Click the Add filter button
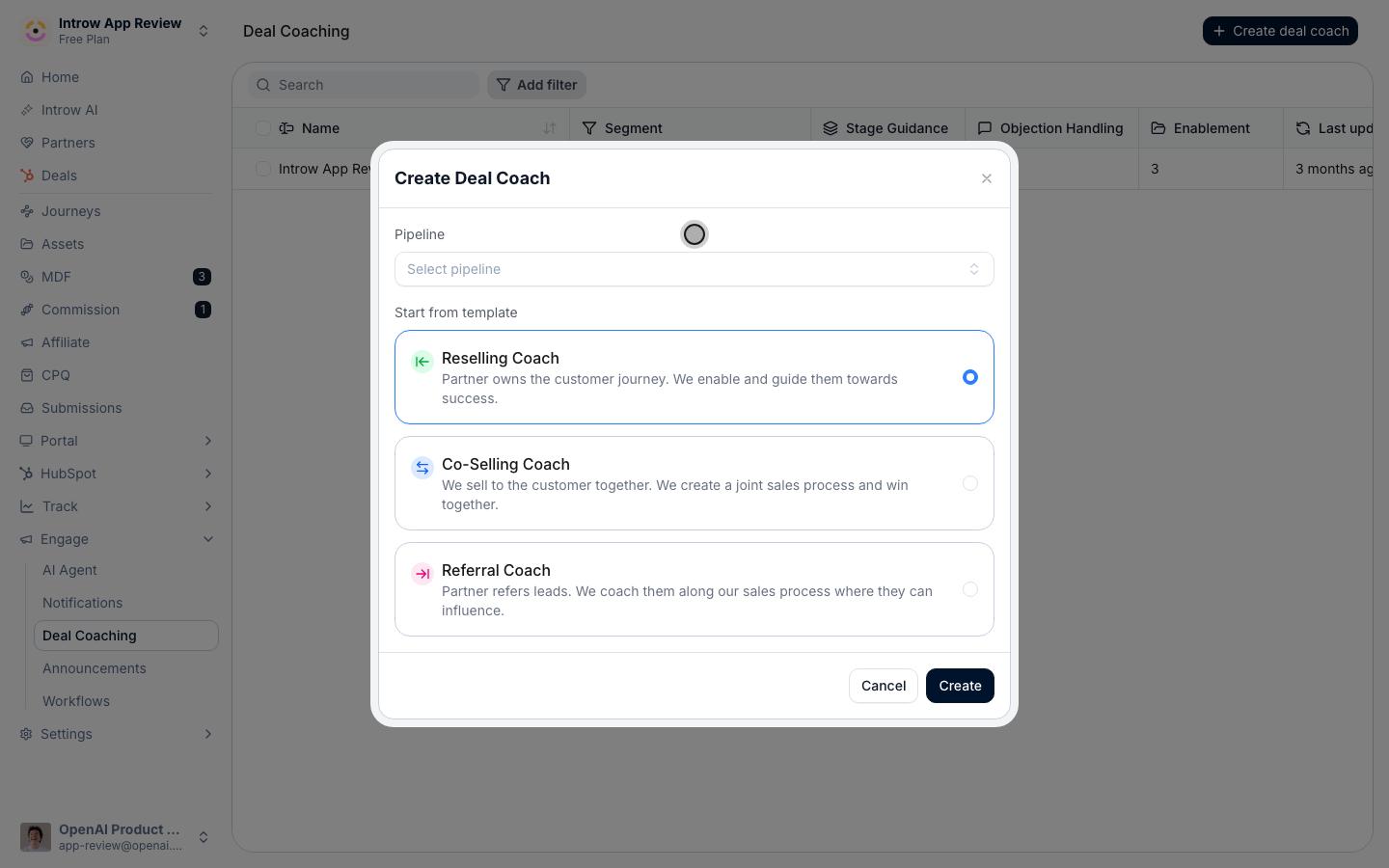Screen dimensions: 1389x868 (x=536, y=85)
